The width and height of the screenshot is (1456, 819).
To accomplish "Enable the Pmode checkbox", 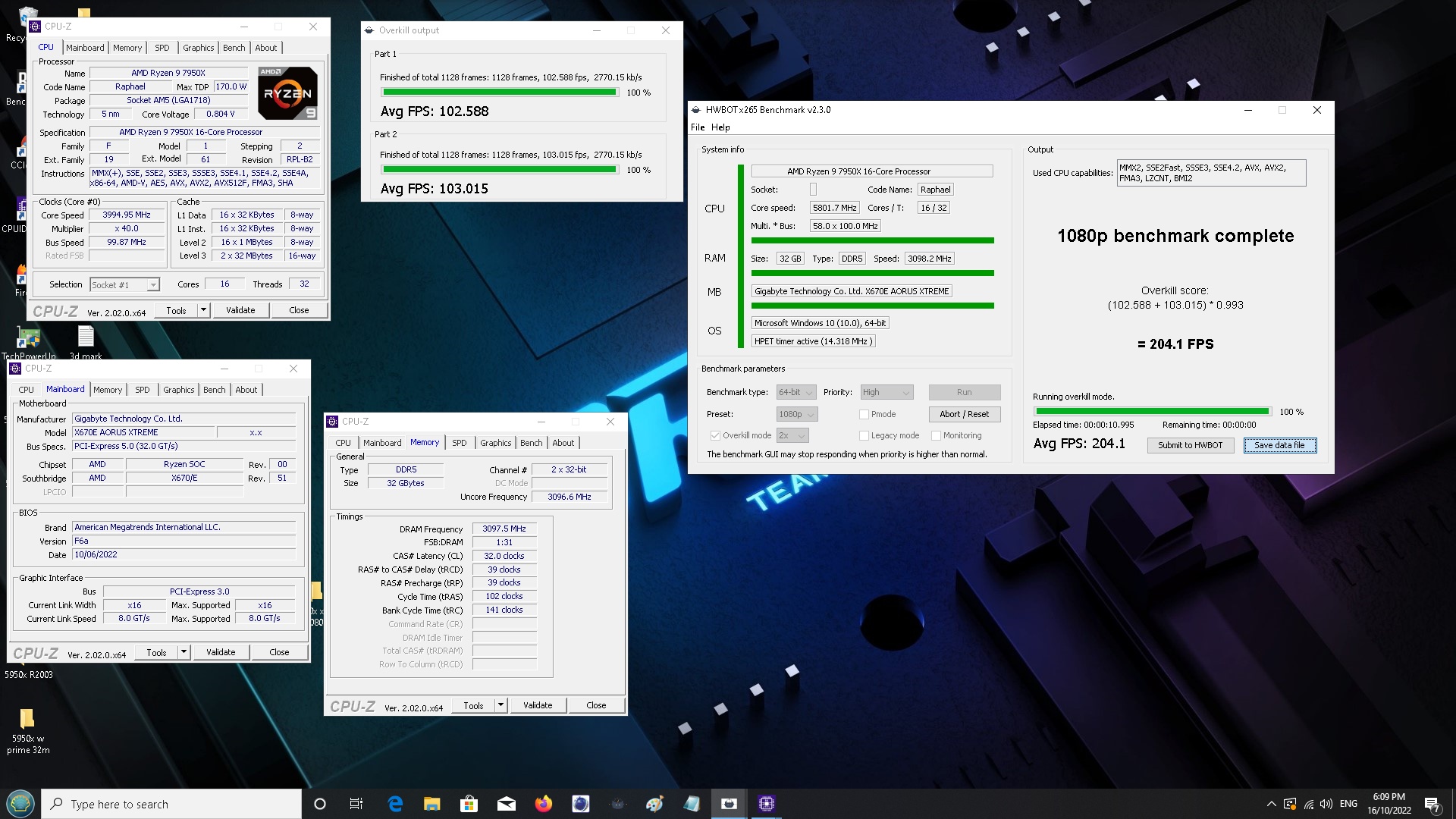I will (864, 414).
